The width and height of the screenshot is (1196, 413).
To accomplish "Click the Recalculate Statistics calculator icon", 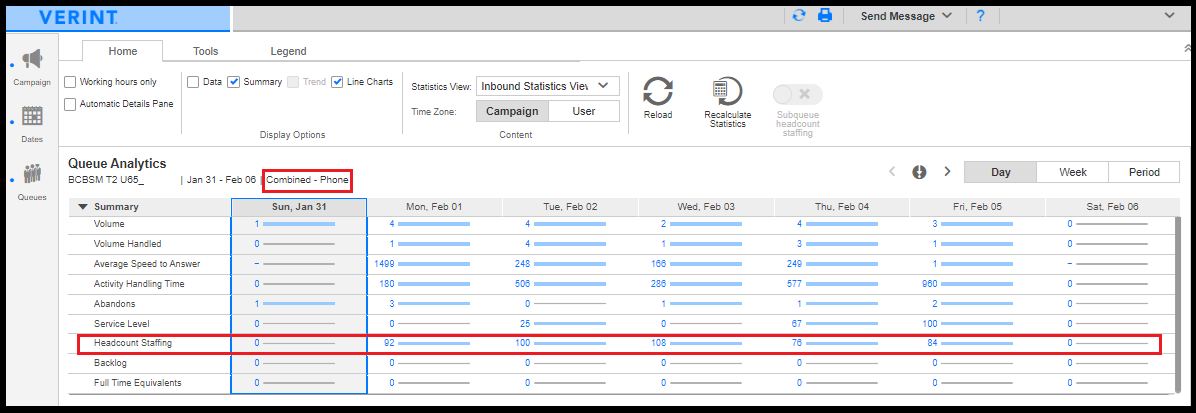I will coord(727,92).
